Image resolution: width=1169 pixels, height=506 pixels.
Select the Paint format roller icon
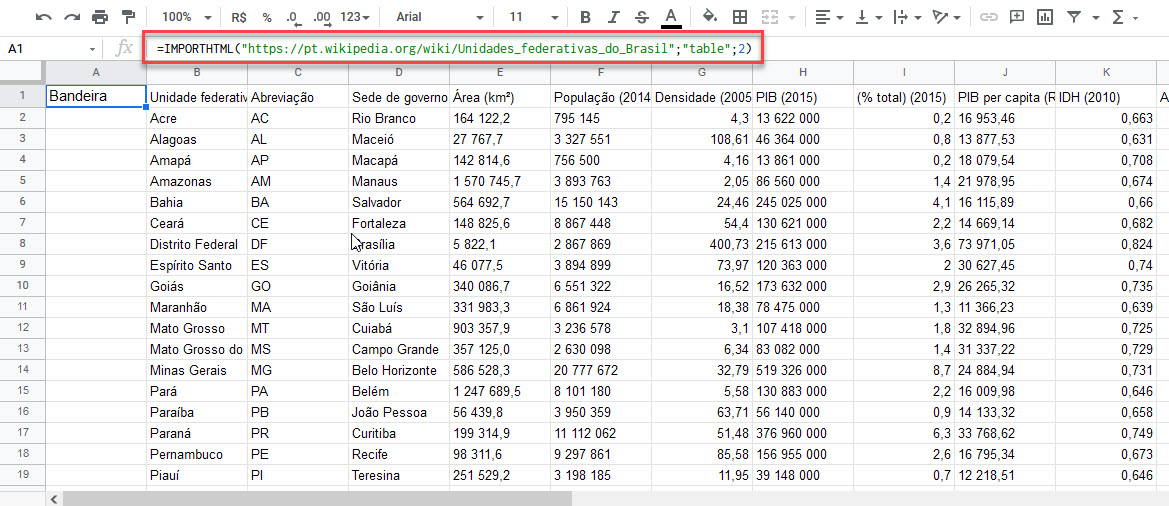(x=128, y=16)
